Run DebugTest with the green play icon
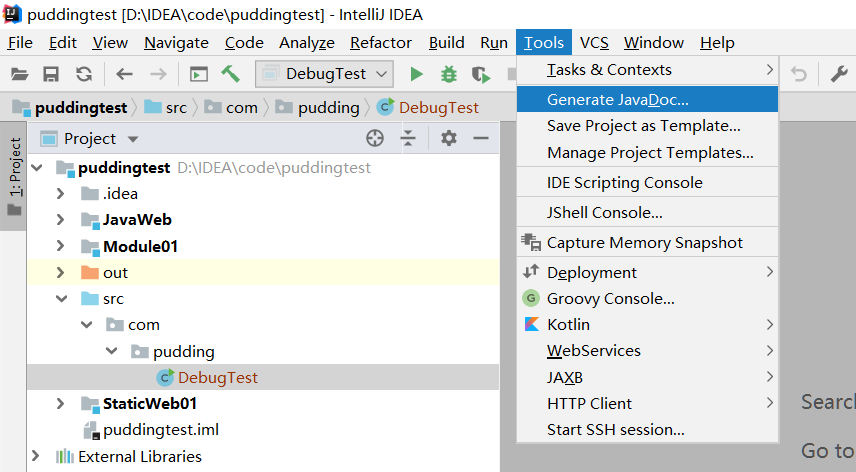The width and height of the screenshot is (856, 472). [x=417, y=74]
